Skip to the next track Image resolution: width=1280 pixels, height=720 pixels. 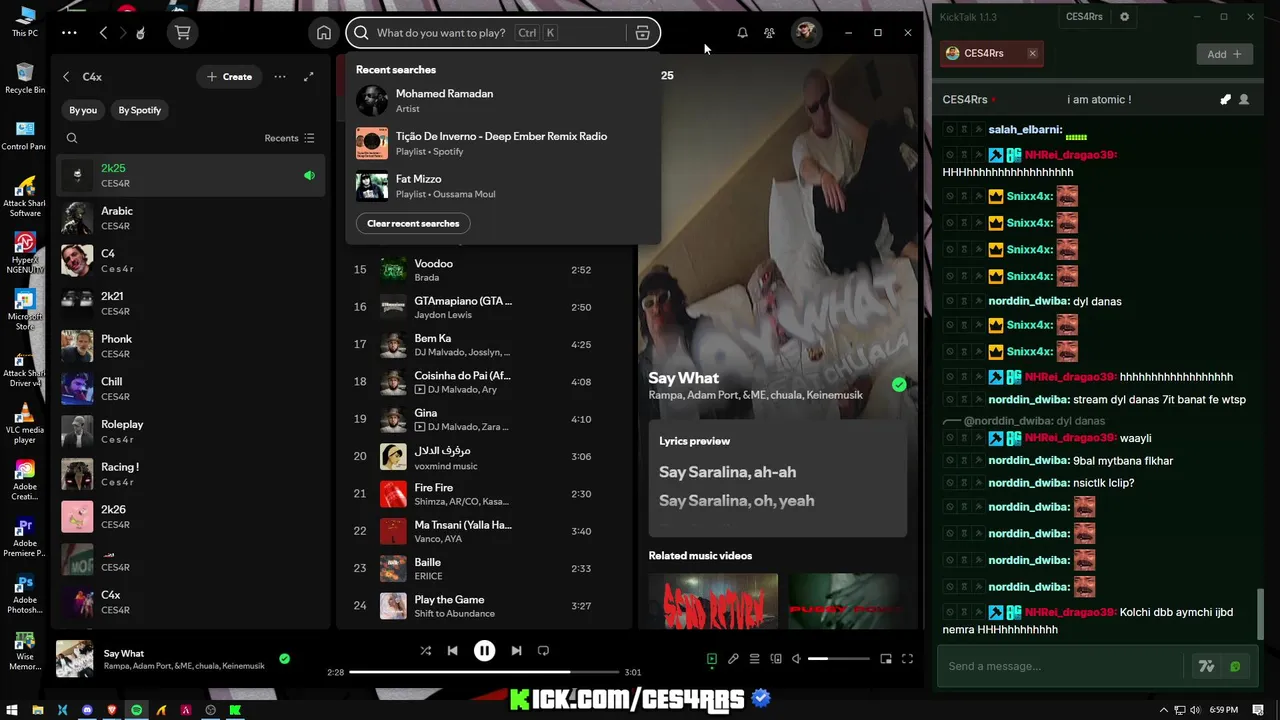click(516, 651)
